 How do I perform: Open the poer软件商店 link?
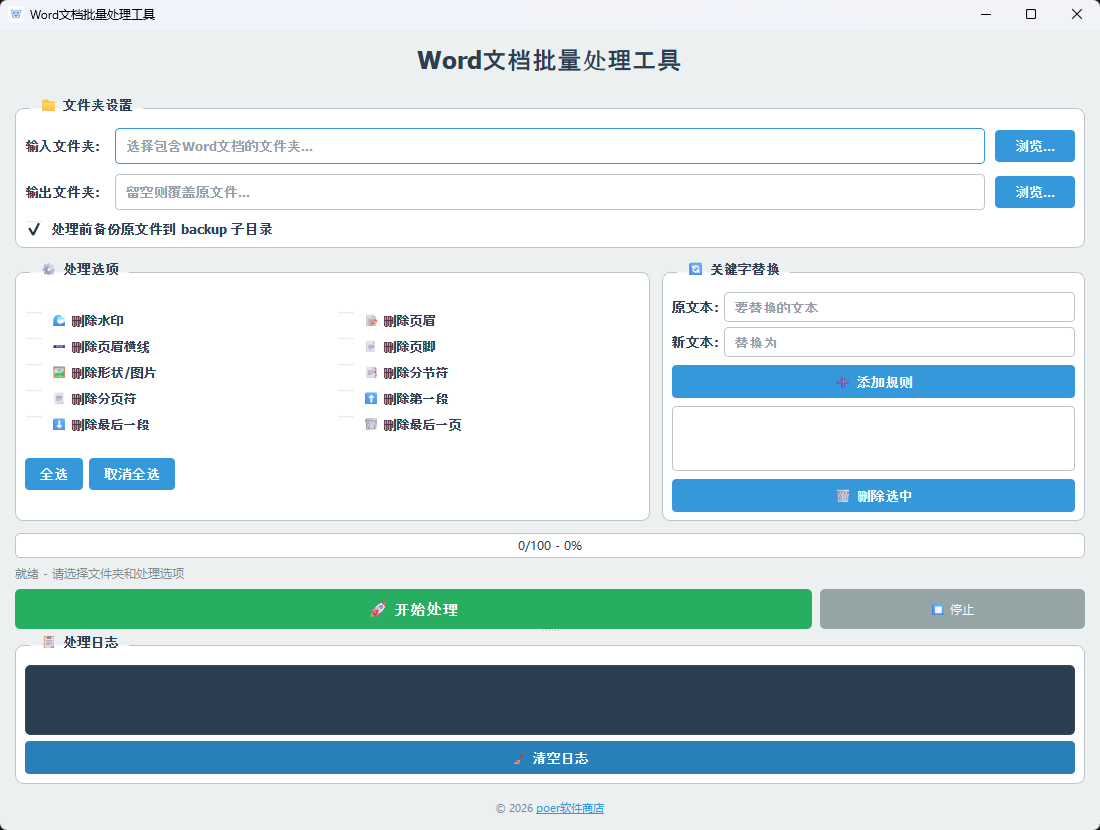tap(570, 808)
